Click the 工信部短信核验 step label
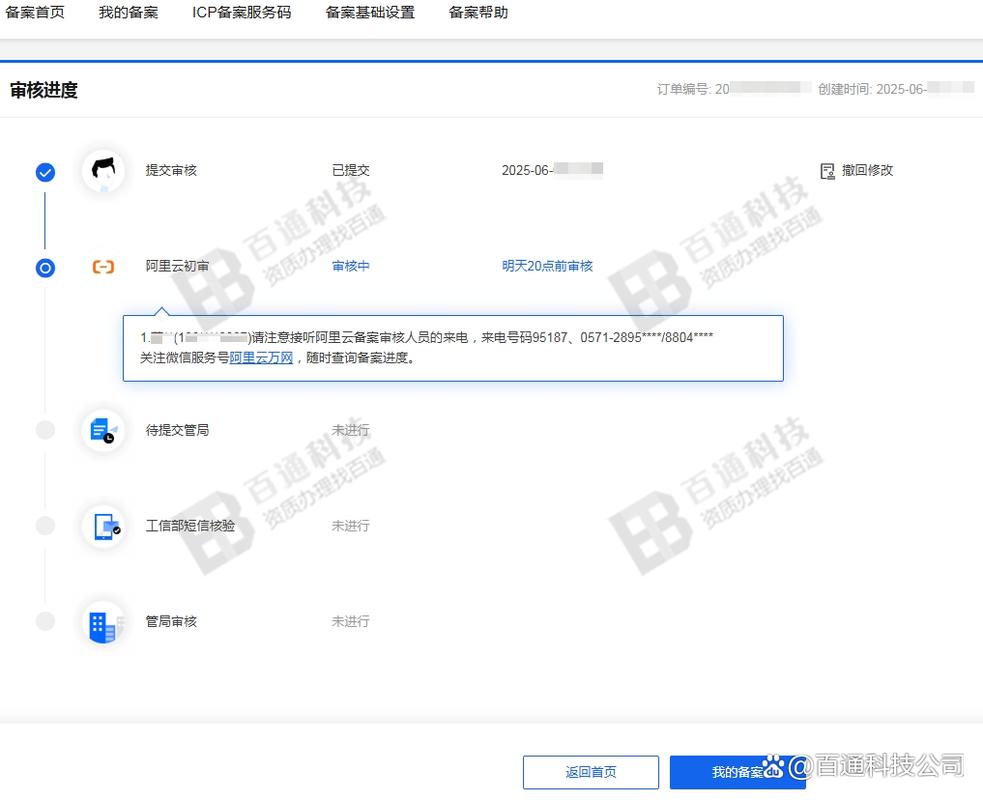This screenshot has width=983, height=800. (x=190, y=525)
